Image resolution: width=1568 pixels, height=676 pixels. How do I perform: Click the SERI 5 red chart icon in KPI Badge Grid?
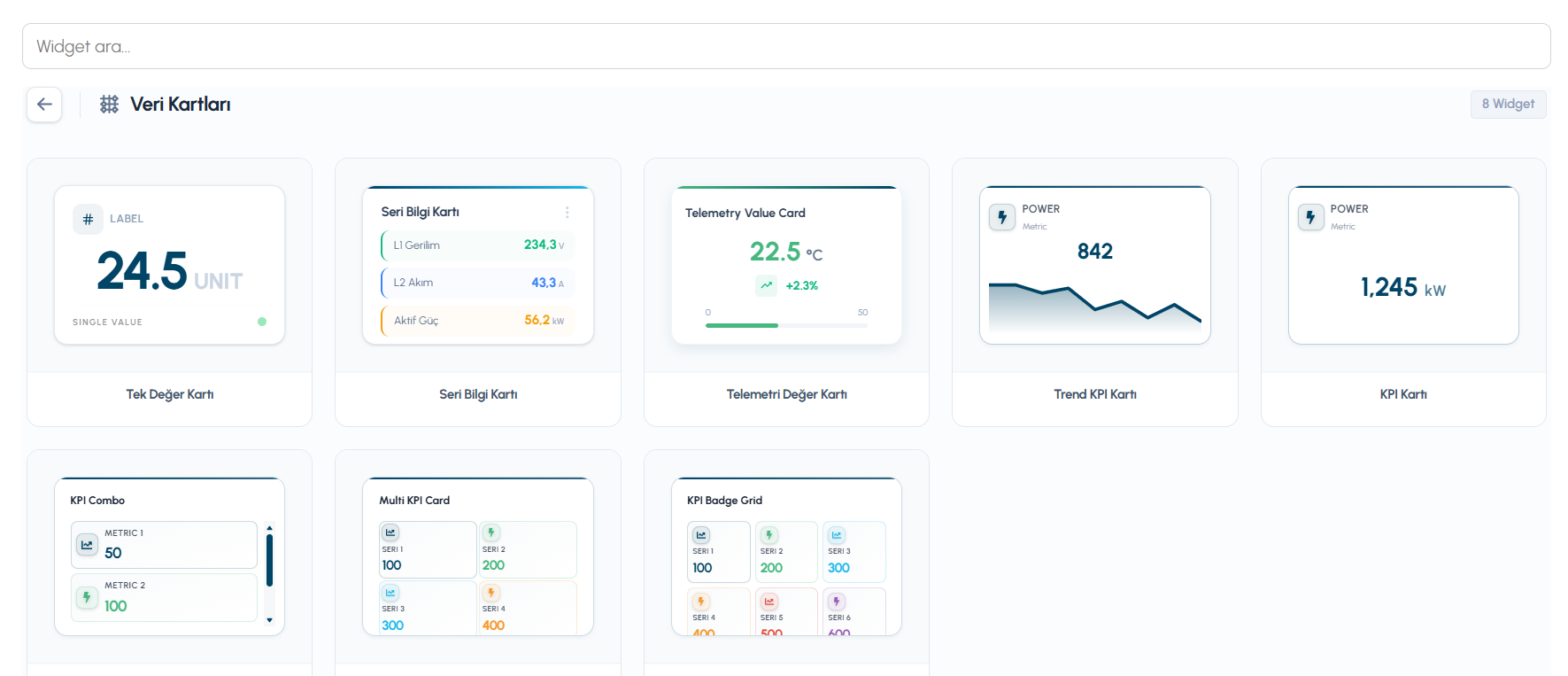769,602
